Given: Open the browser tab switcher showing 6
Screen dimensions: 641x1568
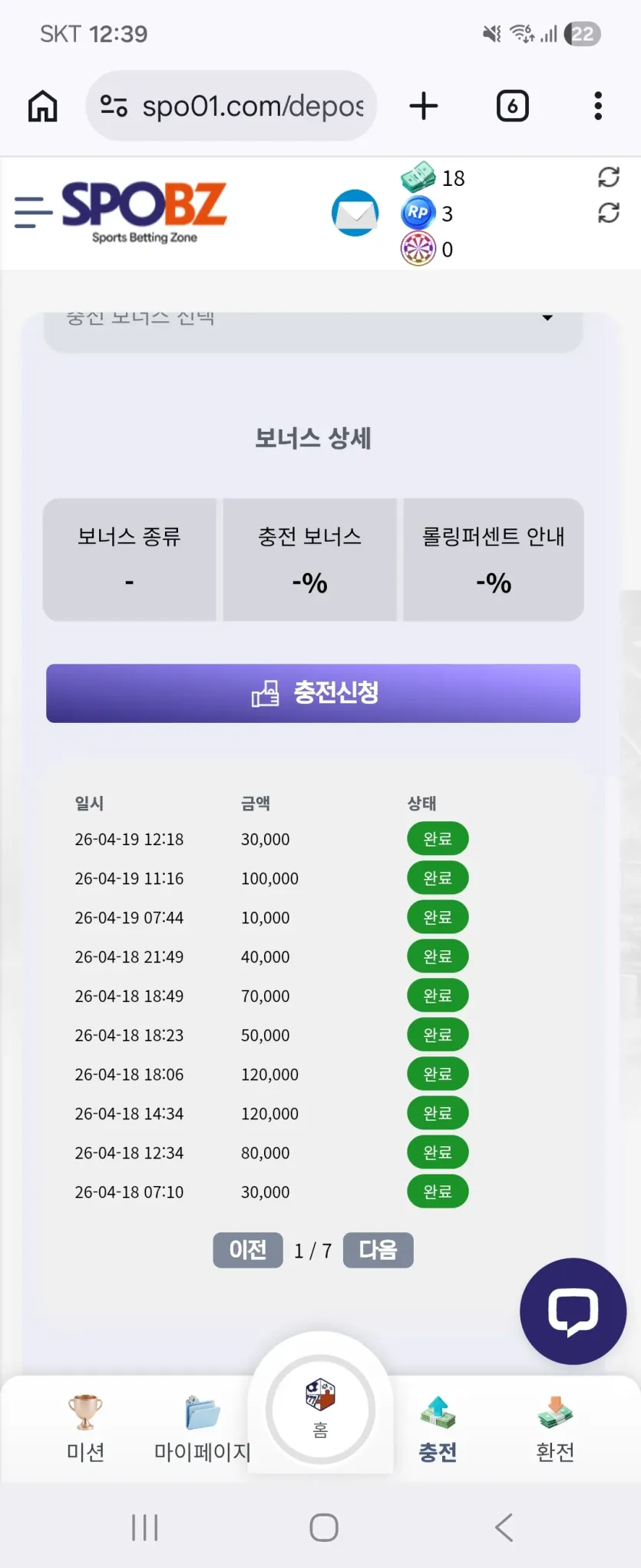Looking at the screenshot, I should click(512, 106).
